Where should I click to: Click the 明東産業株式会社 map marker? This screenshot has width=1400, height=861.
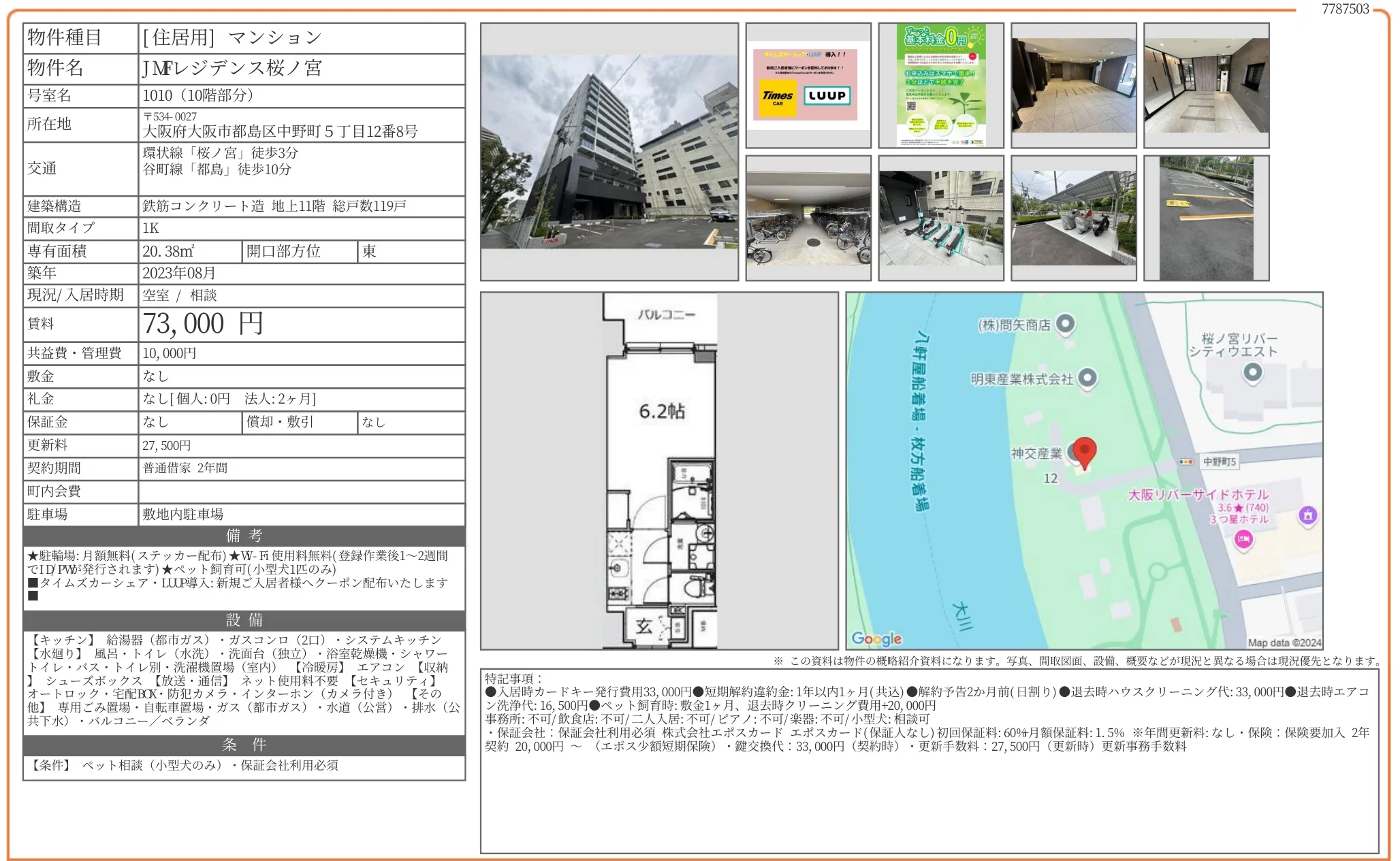click(1087, 377)
